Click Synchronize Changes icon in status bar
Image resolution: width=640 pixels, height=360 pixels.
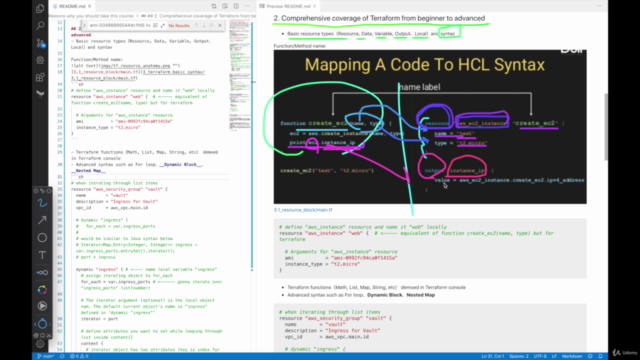62,356
